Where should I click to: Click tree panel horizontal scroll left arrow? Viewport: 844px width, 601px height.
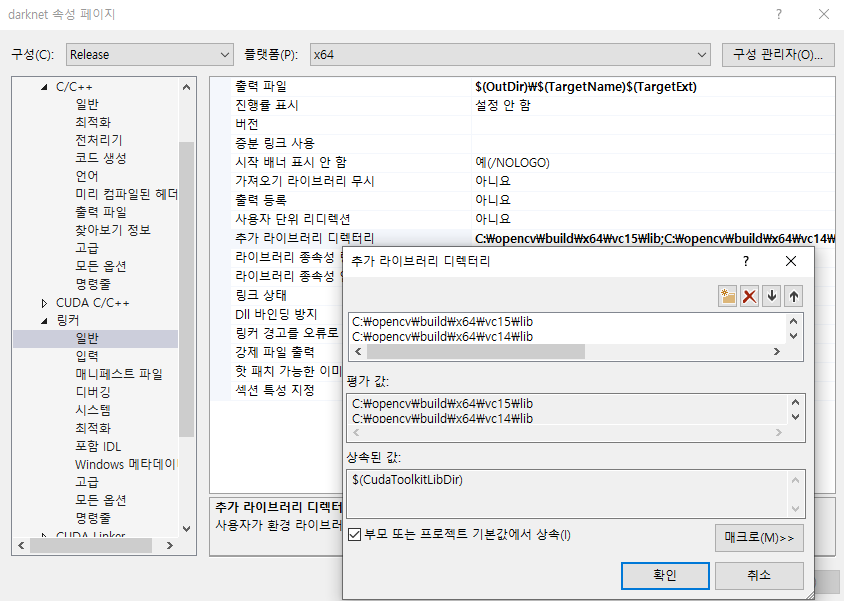[21, 546]
